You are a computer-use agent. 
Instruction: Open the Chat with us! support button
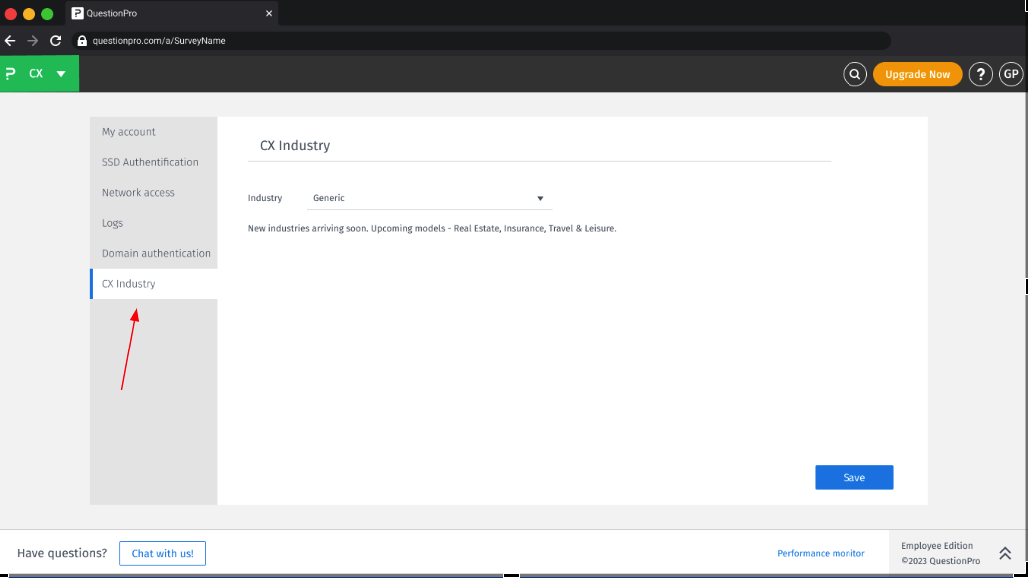[x=162, y=553]
